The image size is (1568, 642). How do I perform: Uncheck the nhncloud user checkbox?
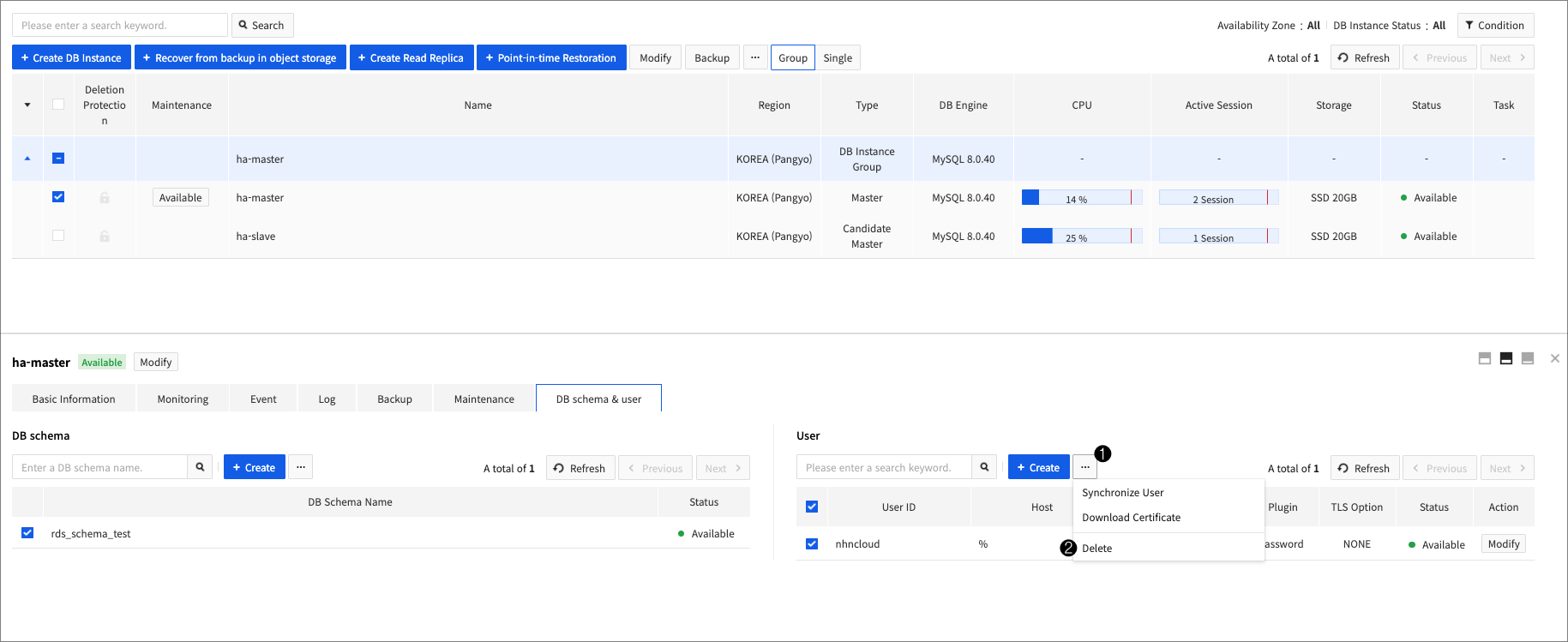pos(812,543)
